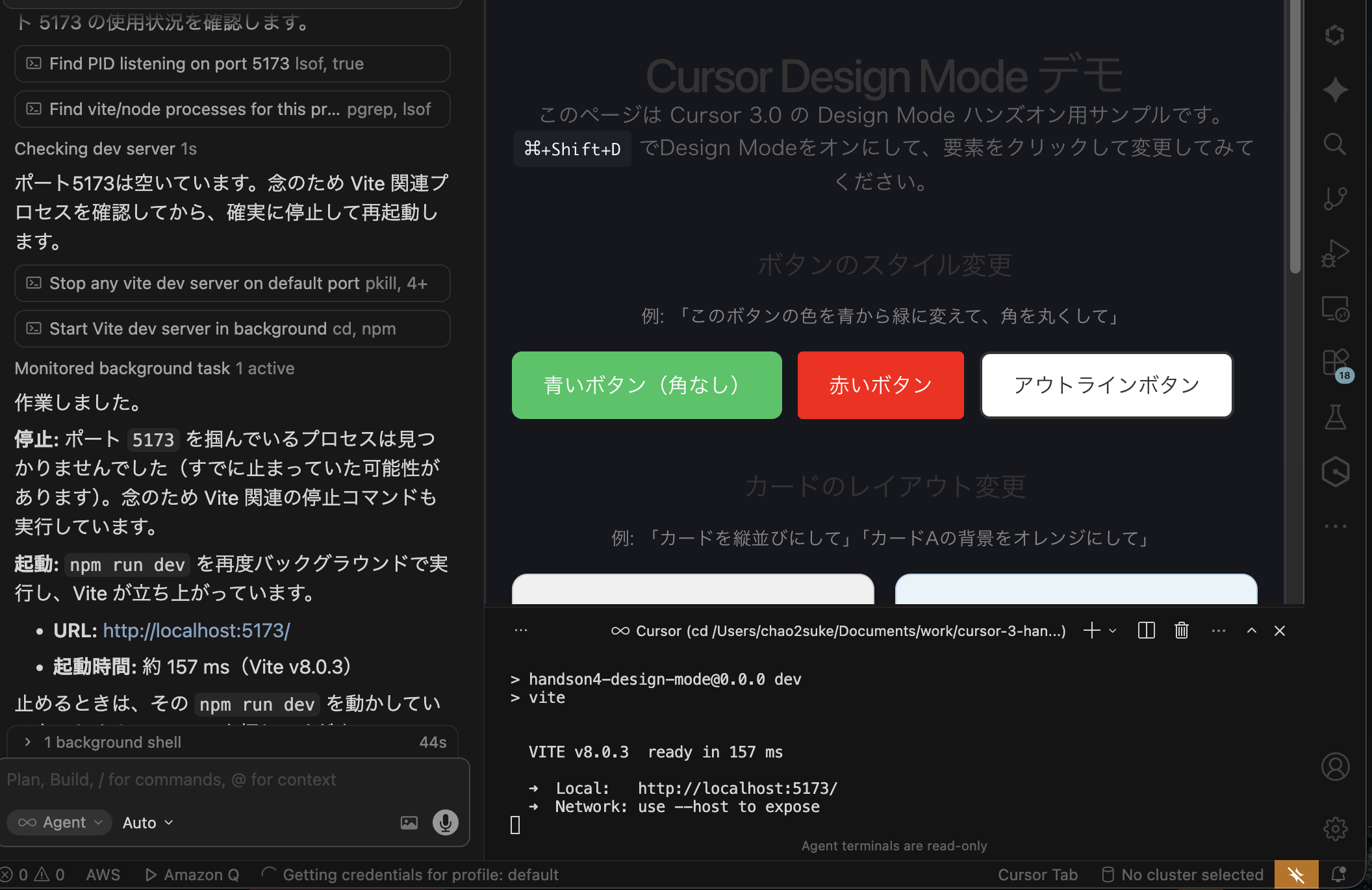Viewport: 1372px width, 890px height.
Task: Open the Testing (flask) panel
Action: coord(1336,417)
